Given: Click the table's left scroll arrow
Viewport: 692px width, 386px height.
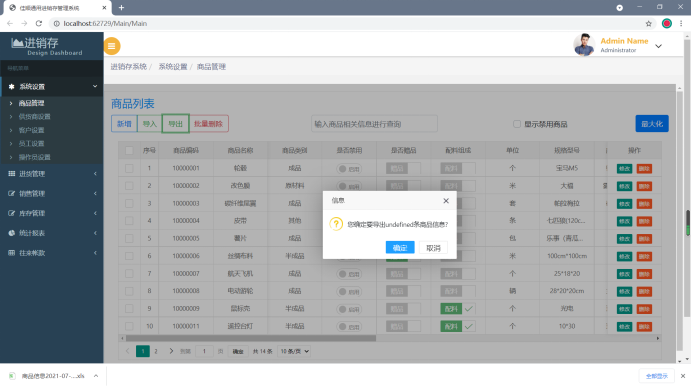Looking at the screenshot, I should click(x=122, y=338).
